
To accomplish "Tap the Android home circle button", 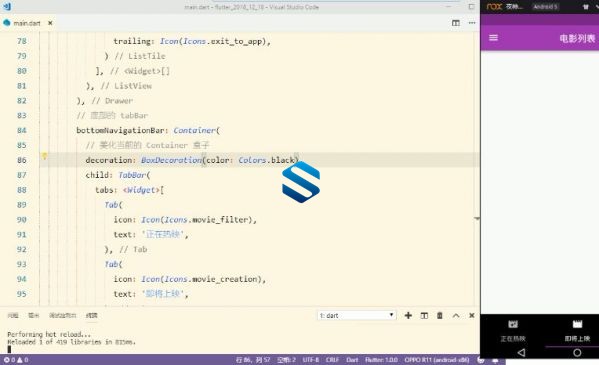I will (577, 352).
